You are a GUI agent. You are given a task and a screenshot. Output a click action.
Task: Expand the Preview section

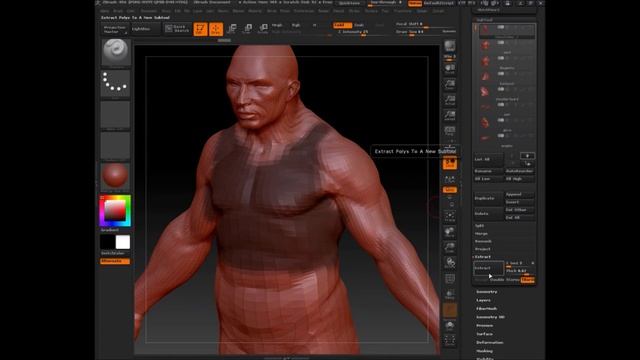pos(484,326)
